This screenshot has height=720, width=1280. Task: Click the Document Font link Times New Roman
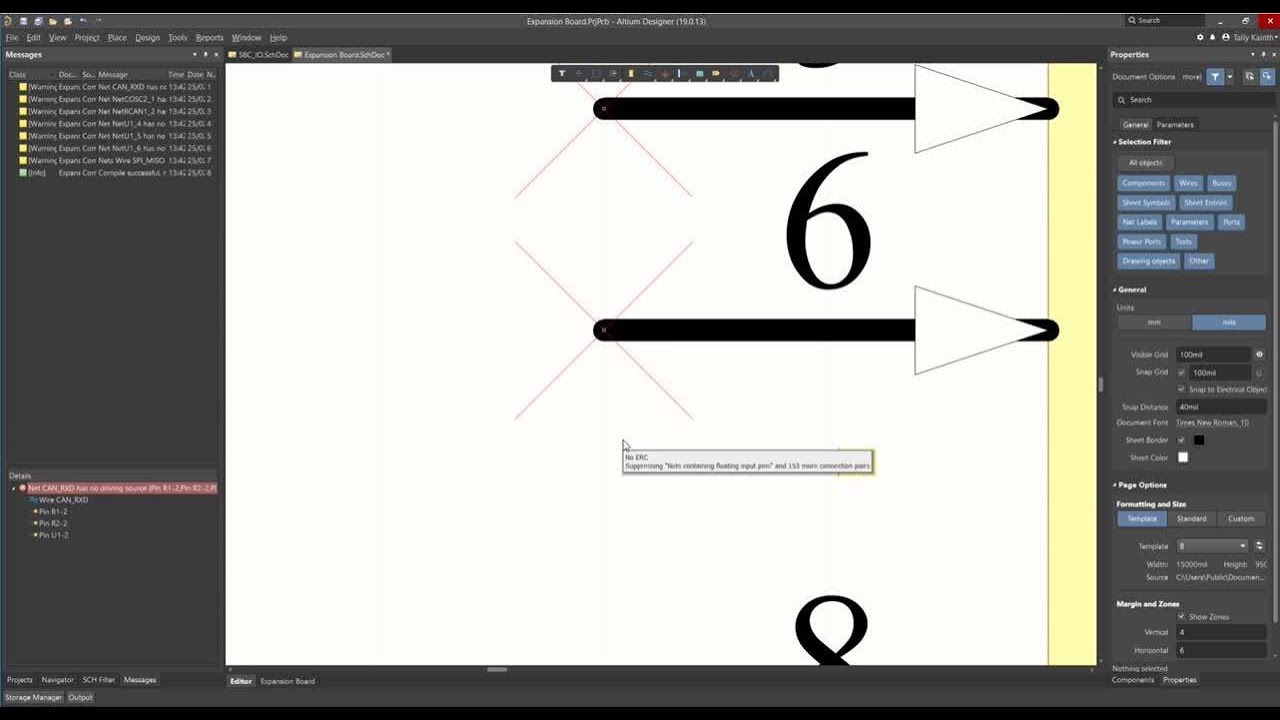(x=1212, y=423)
